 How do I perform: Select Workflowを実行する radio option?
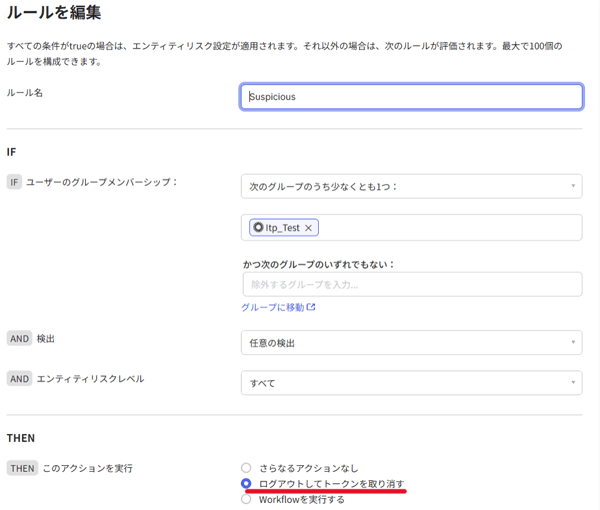(x=246, y=499)
